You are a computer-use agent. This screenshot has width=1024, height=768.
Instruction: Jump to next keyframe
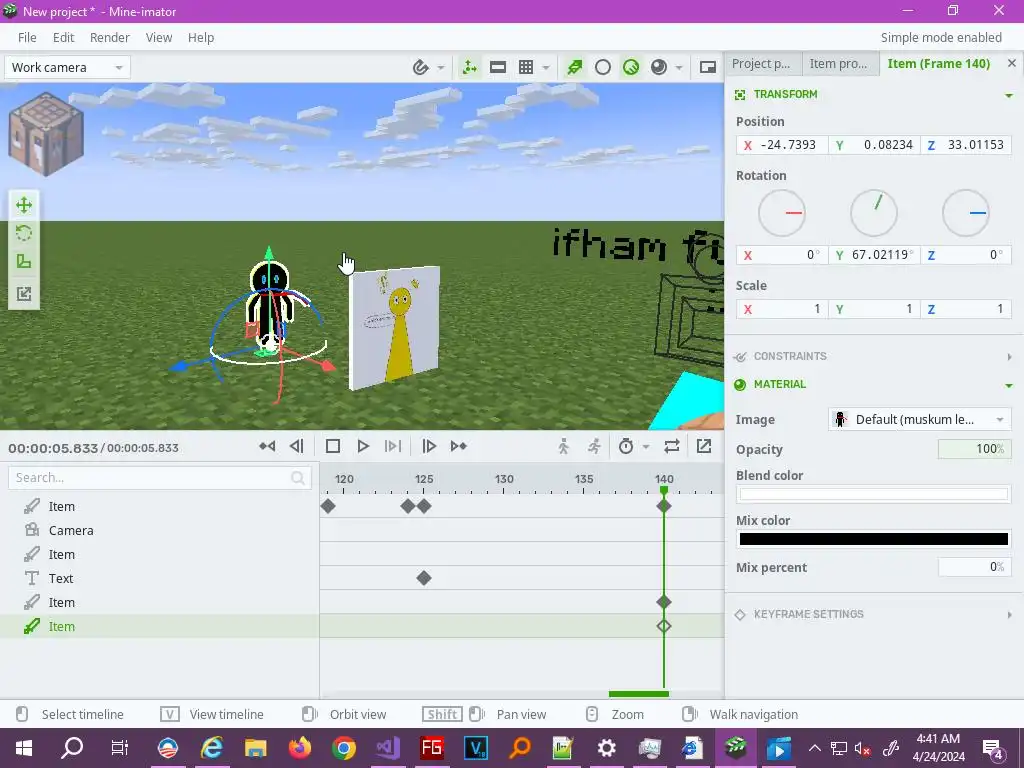point(458,446)
